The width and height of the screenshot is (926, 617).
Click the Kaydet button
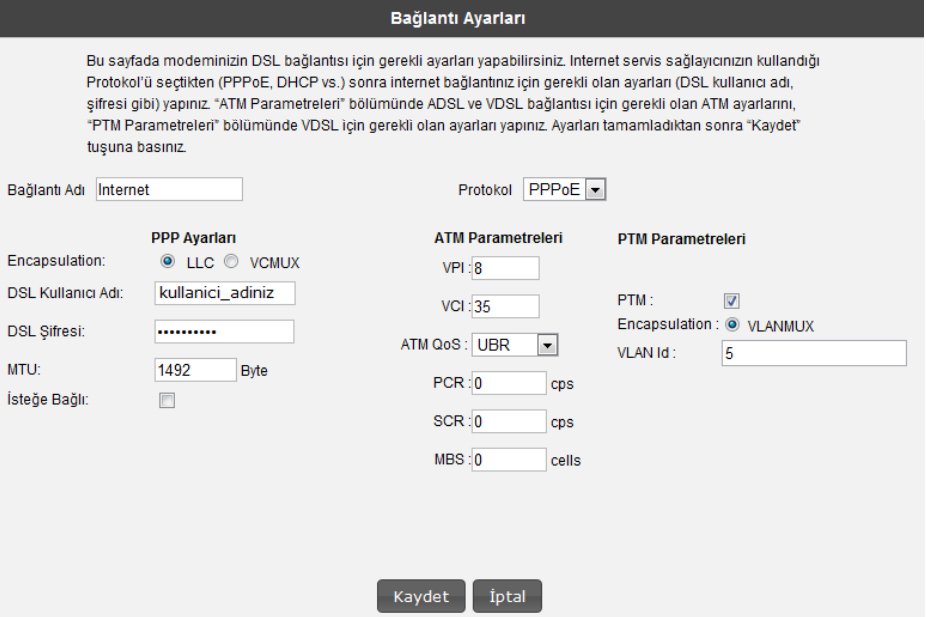click(420, 594)
